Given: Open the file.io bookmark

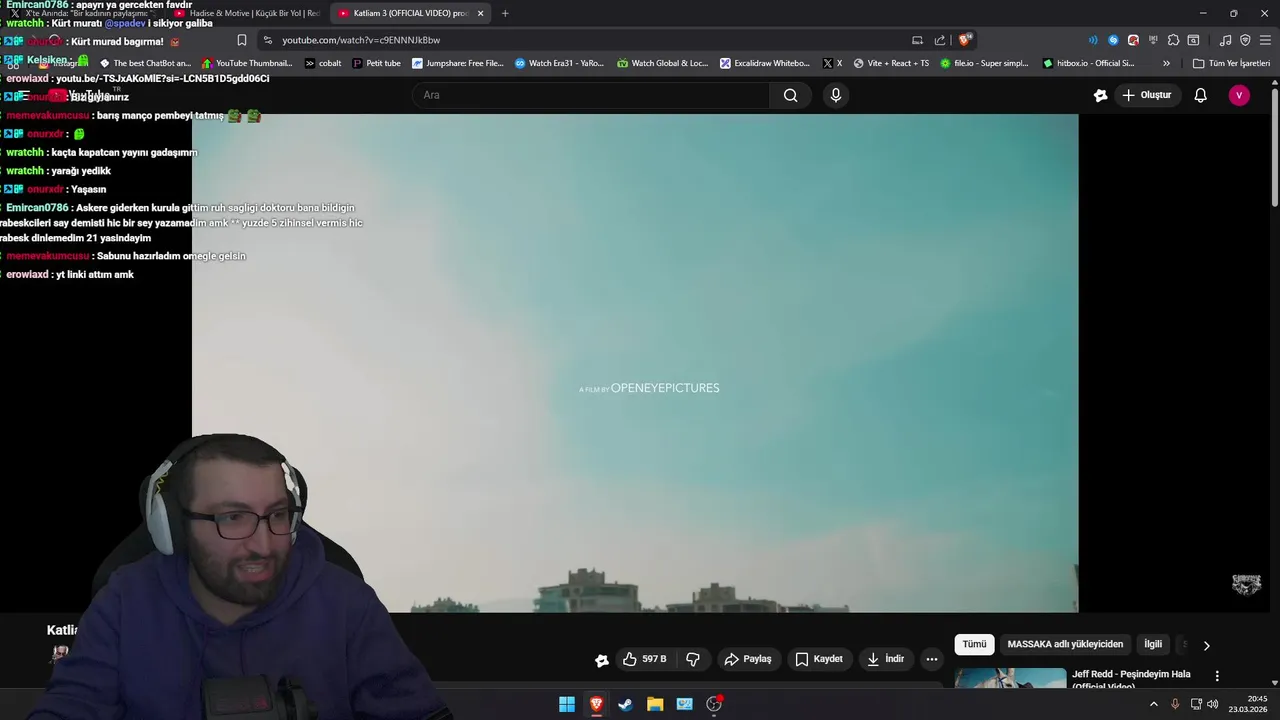Looking at the screenshot, I should point(984,63).
